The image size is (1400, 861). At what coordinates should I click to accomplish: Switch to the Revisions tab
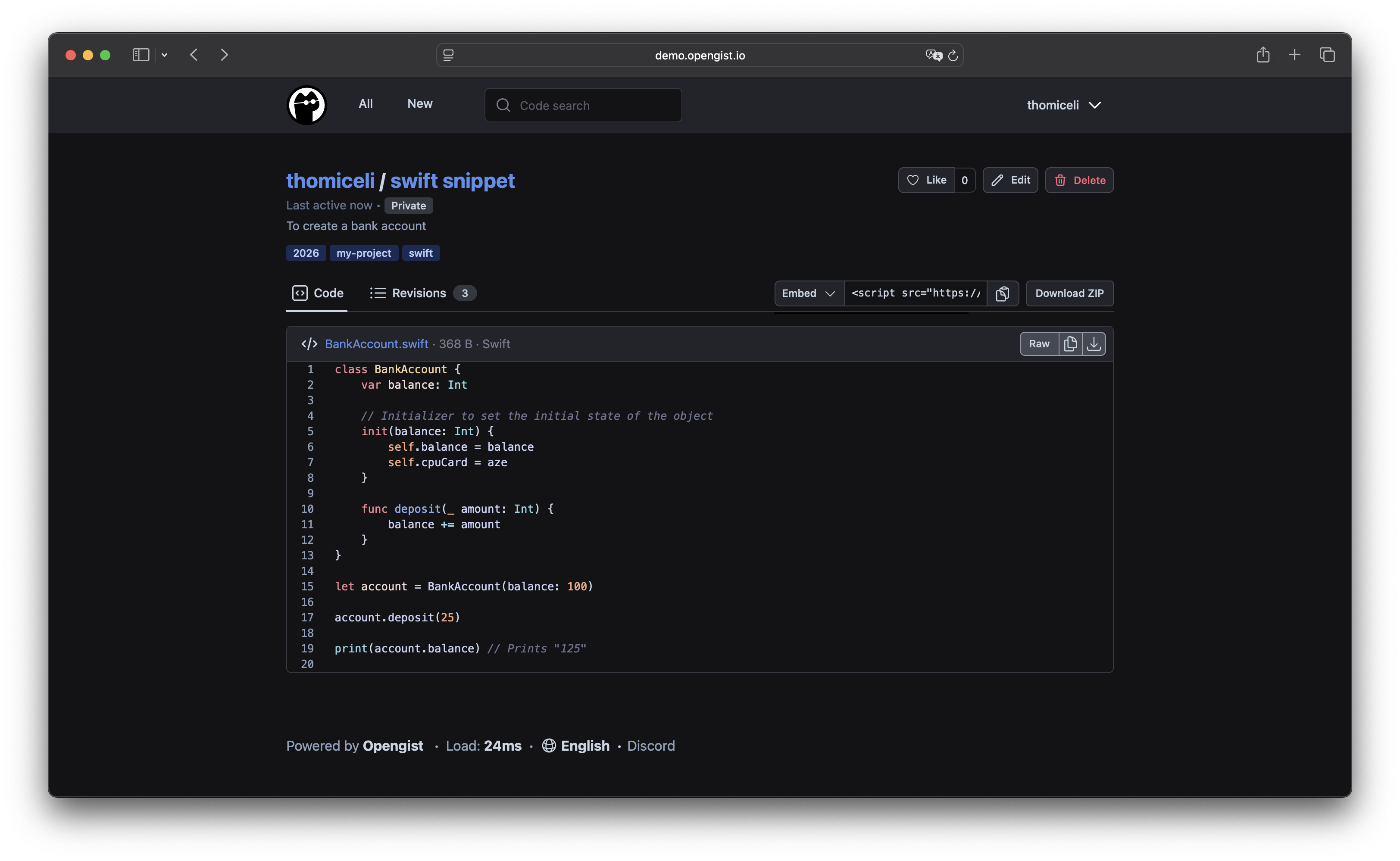(422, 293)
